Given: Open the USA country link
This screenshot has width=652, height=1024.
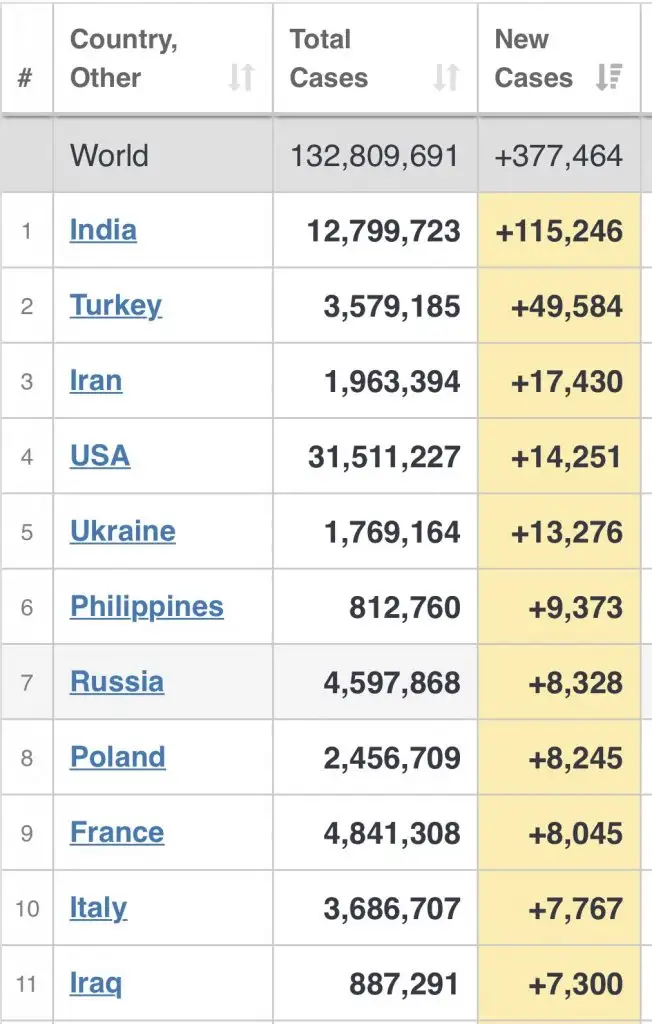Looking at the screenshot, I should (x=100, y=456).
